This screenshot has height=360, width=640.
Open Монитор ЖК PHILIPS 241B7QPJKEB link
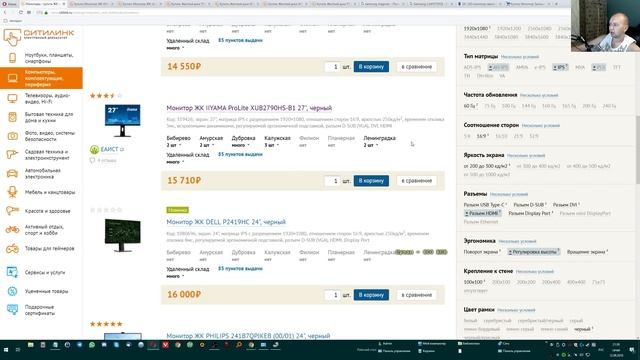tap(248, 336)
